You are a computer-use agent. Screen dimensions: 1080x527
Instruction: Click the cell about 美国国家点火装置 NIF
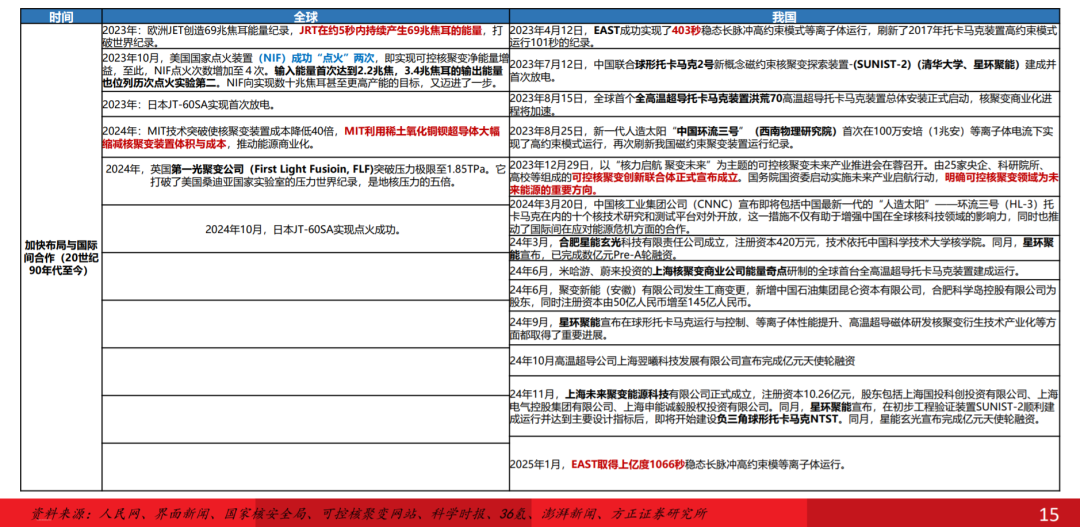tap(305, 70)
